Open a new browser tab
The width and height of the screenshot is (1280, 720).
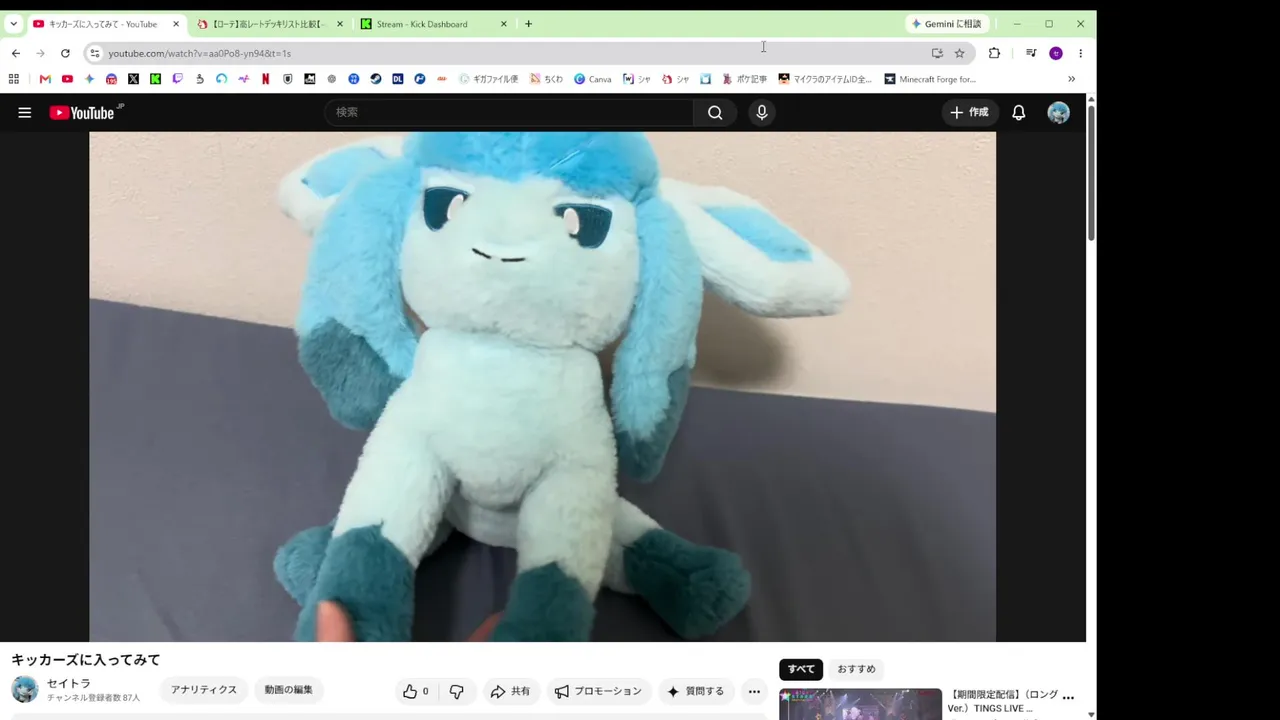[528, 24]
